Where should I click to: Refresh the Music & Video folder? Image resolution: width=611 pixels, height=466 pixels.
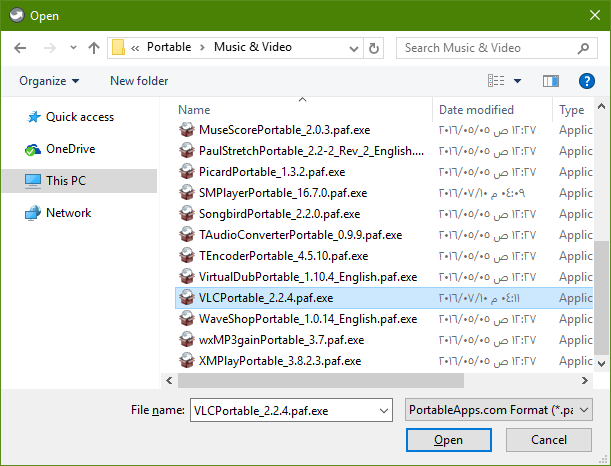tap(374, 48)
